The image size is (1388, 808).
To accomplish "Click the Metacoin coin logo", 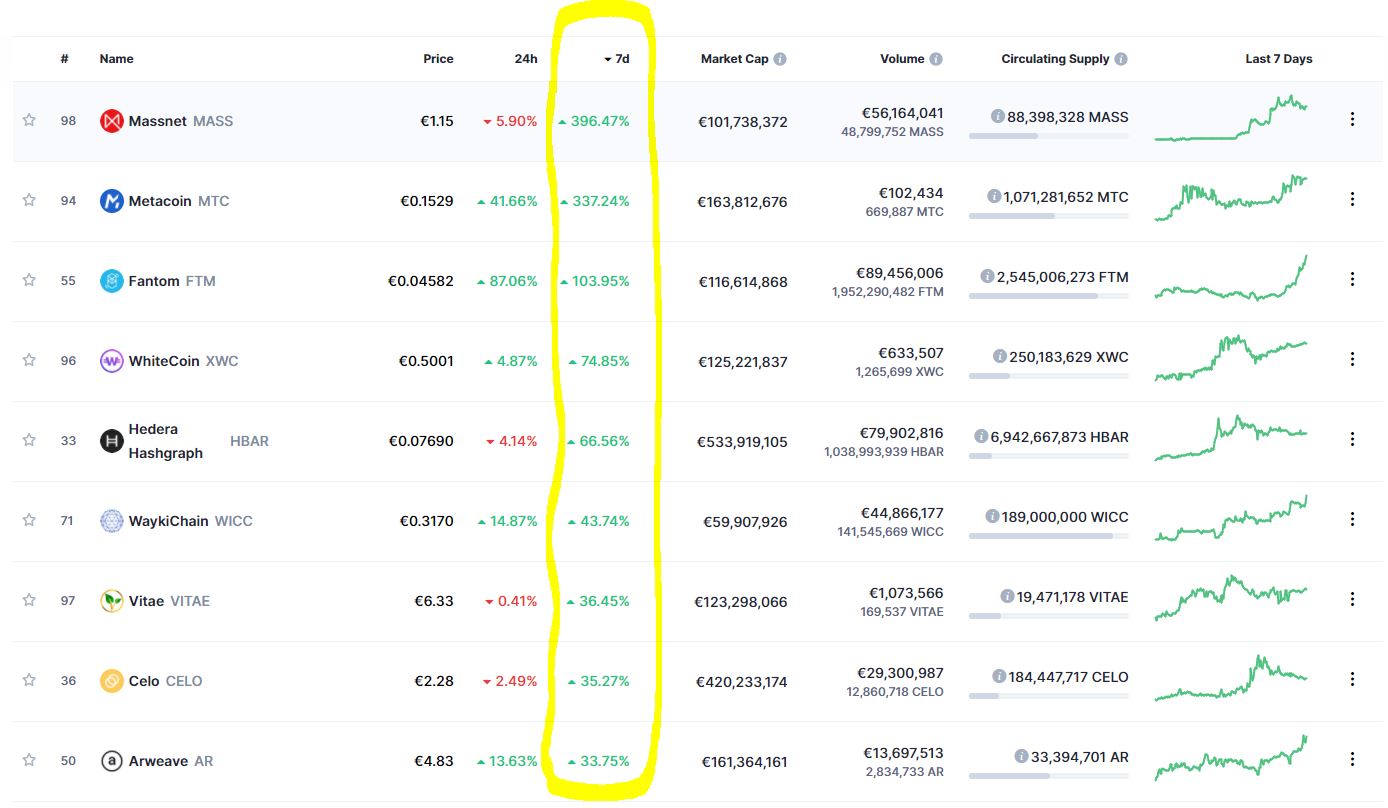I will (112, 201).
